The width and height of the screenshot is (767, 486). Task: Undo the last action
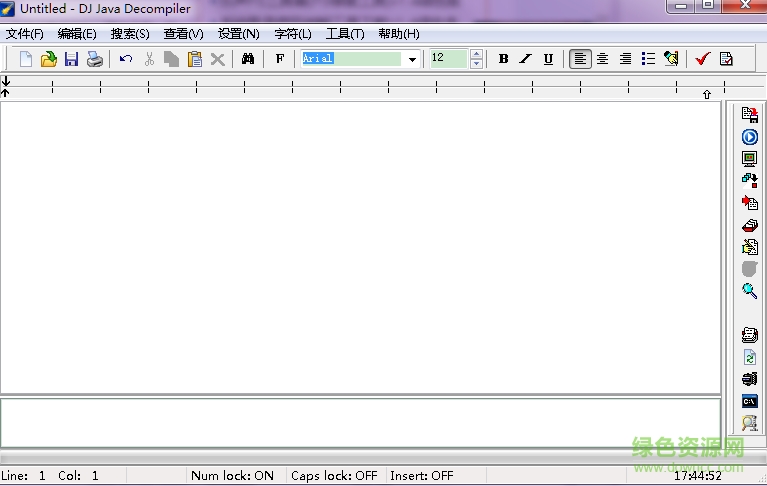pos(126,59)
